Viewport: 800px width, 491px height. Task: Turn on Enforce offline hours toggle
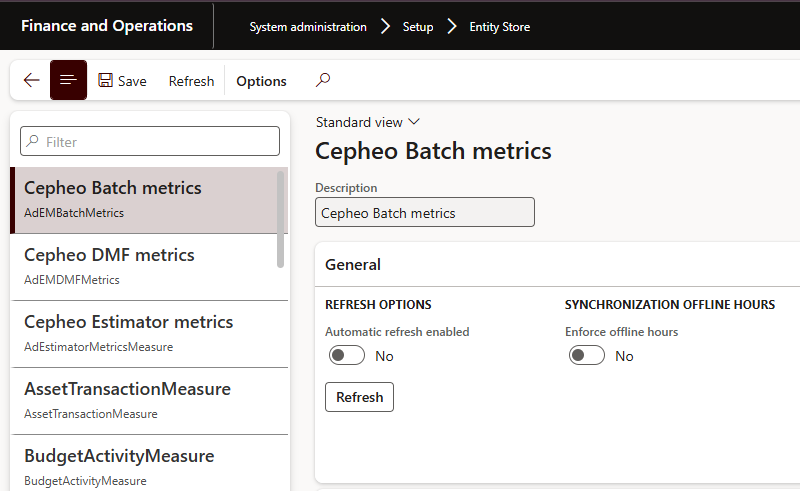click(586, 356)
